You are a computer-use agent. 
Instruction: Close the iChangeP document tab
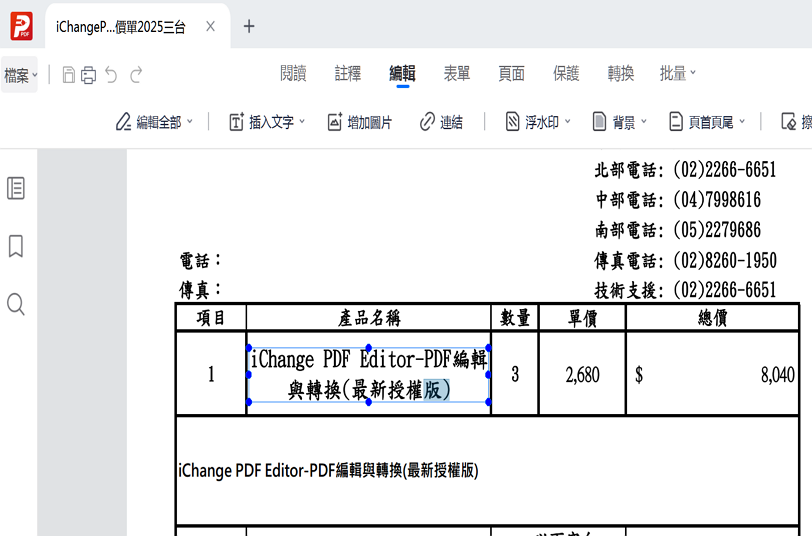[x=210, y=26]
